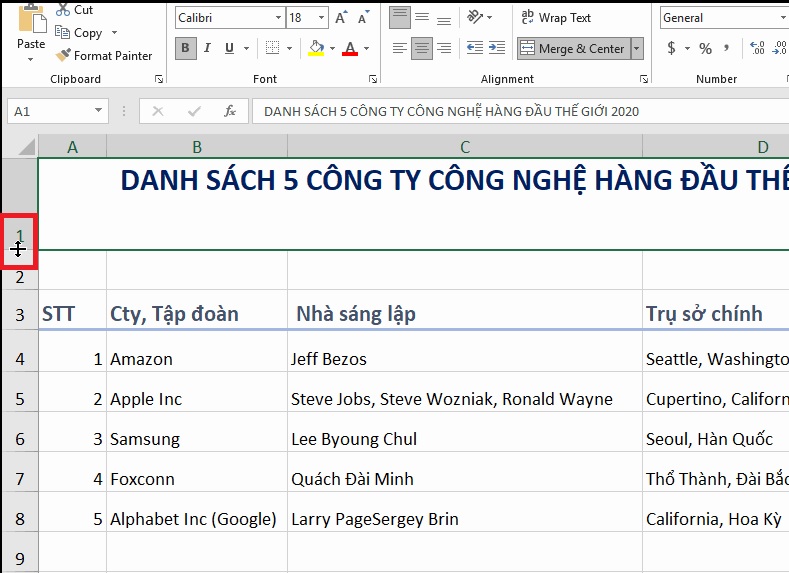The width and height of the screenshot is (789, 573).
Task: Apply the borders icon
Action: tap(272, 48)
